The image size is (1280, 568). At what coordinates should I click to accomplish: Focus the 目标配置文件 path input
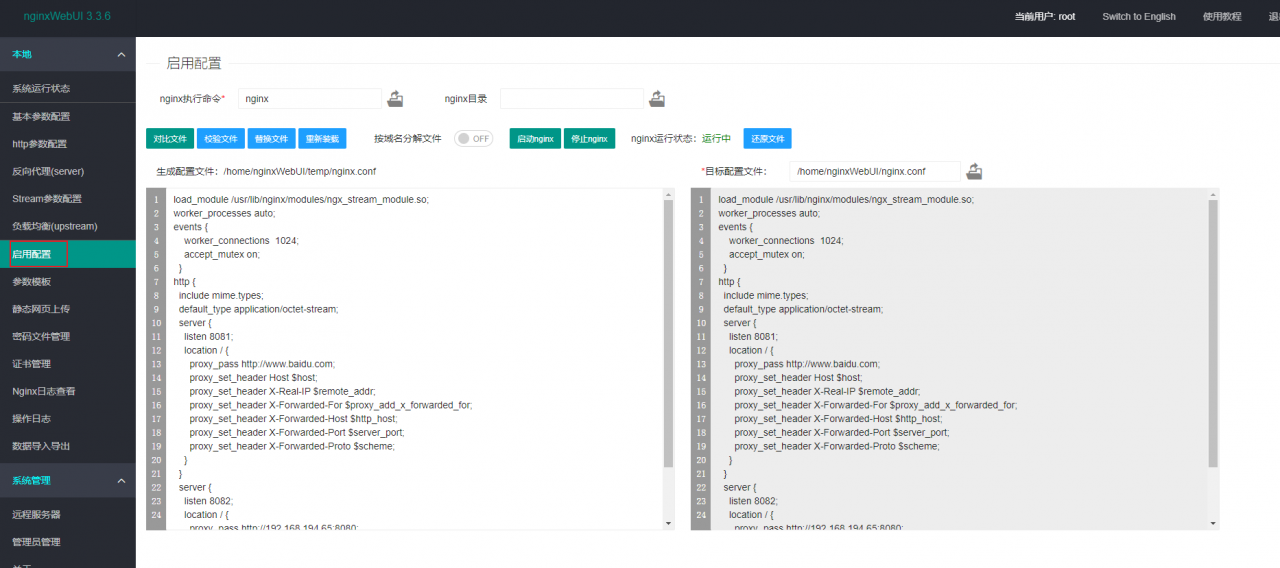click(875, 172)
